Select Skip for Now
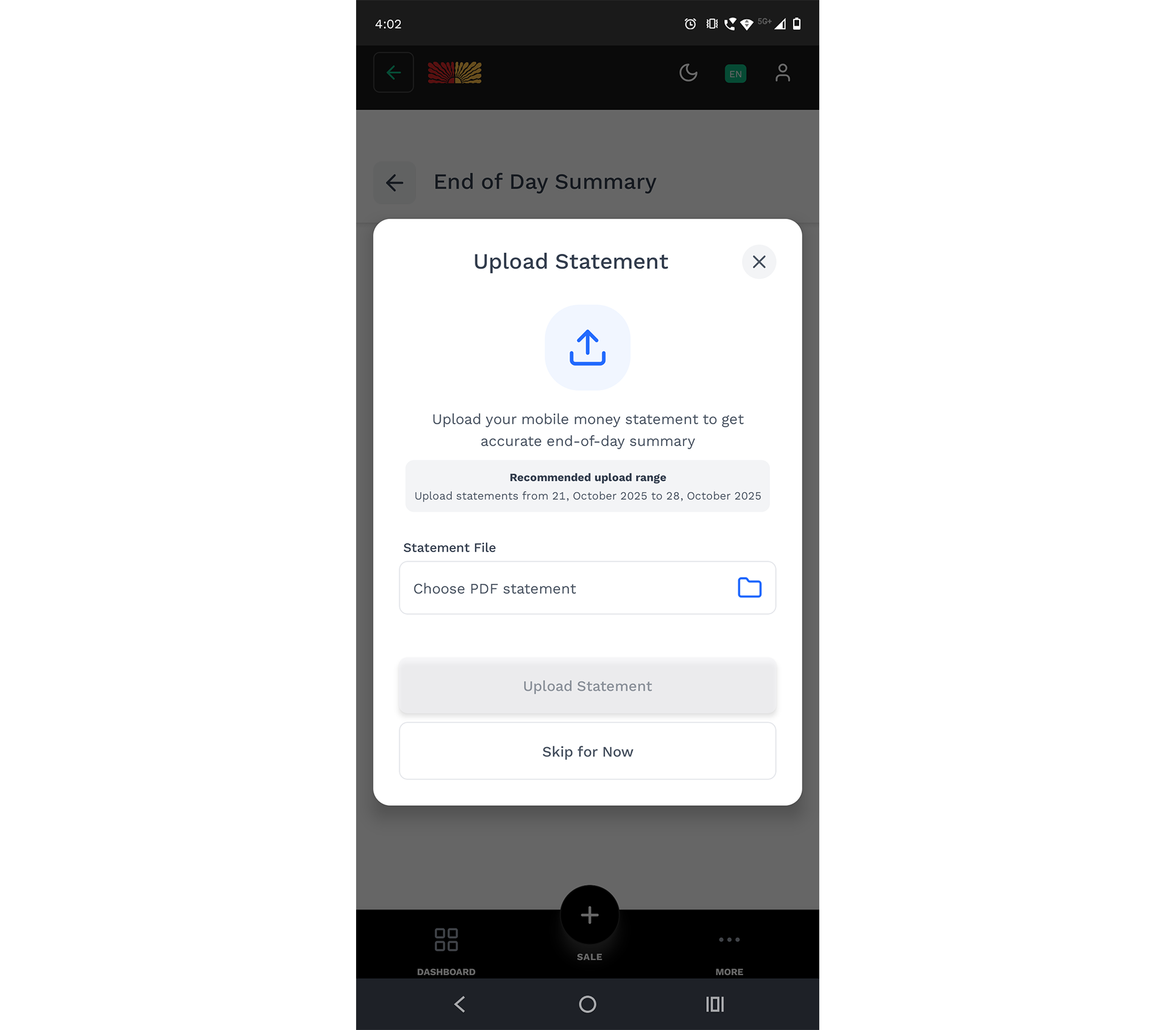 pyautogui.click(x=587, y=752)
